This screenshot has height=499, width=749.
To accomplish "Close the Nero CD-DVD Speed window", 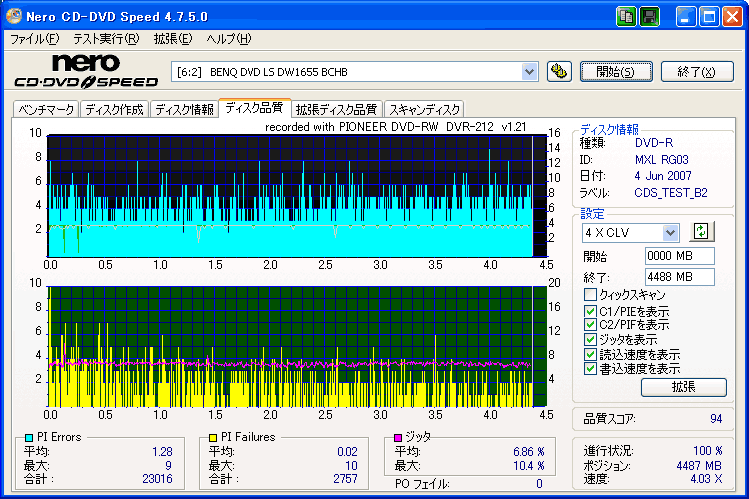I will coord(732,17).
